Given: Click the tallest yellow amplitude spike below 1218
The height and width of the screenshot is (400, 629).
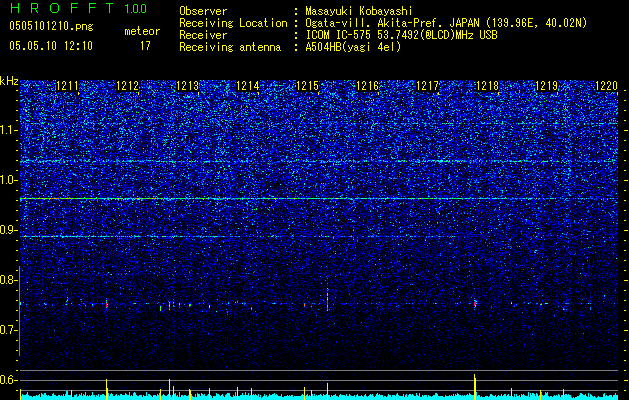Looking at the screenshot, I should pyautogui.click(x=475, y=387).
